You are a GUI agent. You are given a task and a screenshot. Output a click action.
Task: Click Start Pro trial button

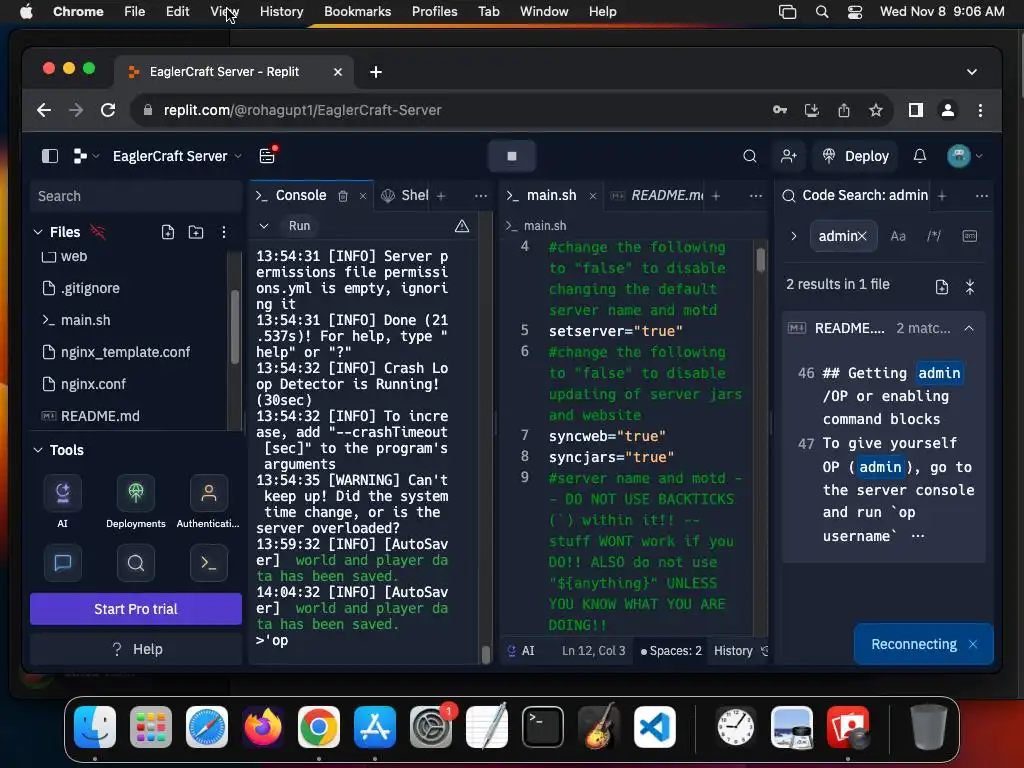click(x=136, y=609)
